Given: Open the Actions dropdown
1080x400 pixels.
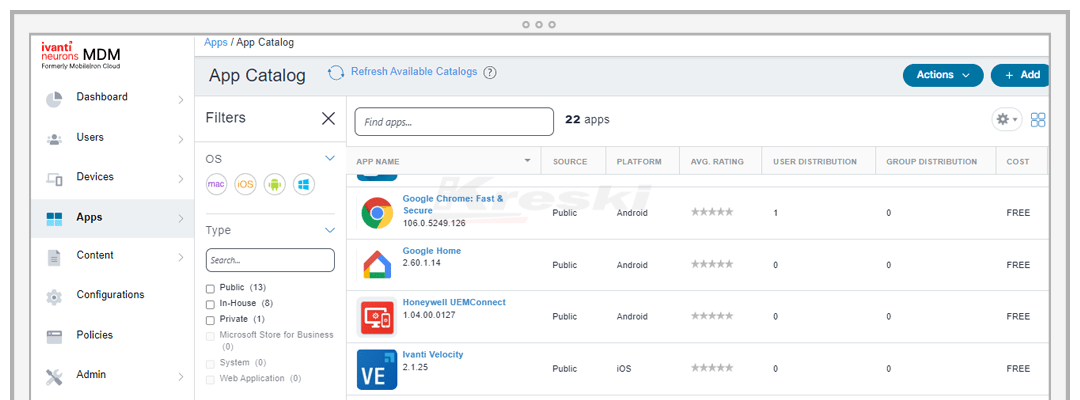Looking at the screenshot, I should pyautogui.click(x=943, y=75).
